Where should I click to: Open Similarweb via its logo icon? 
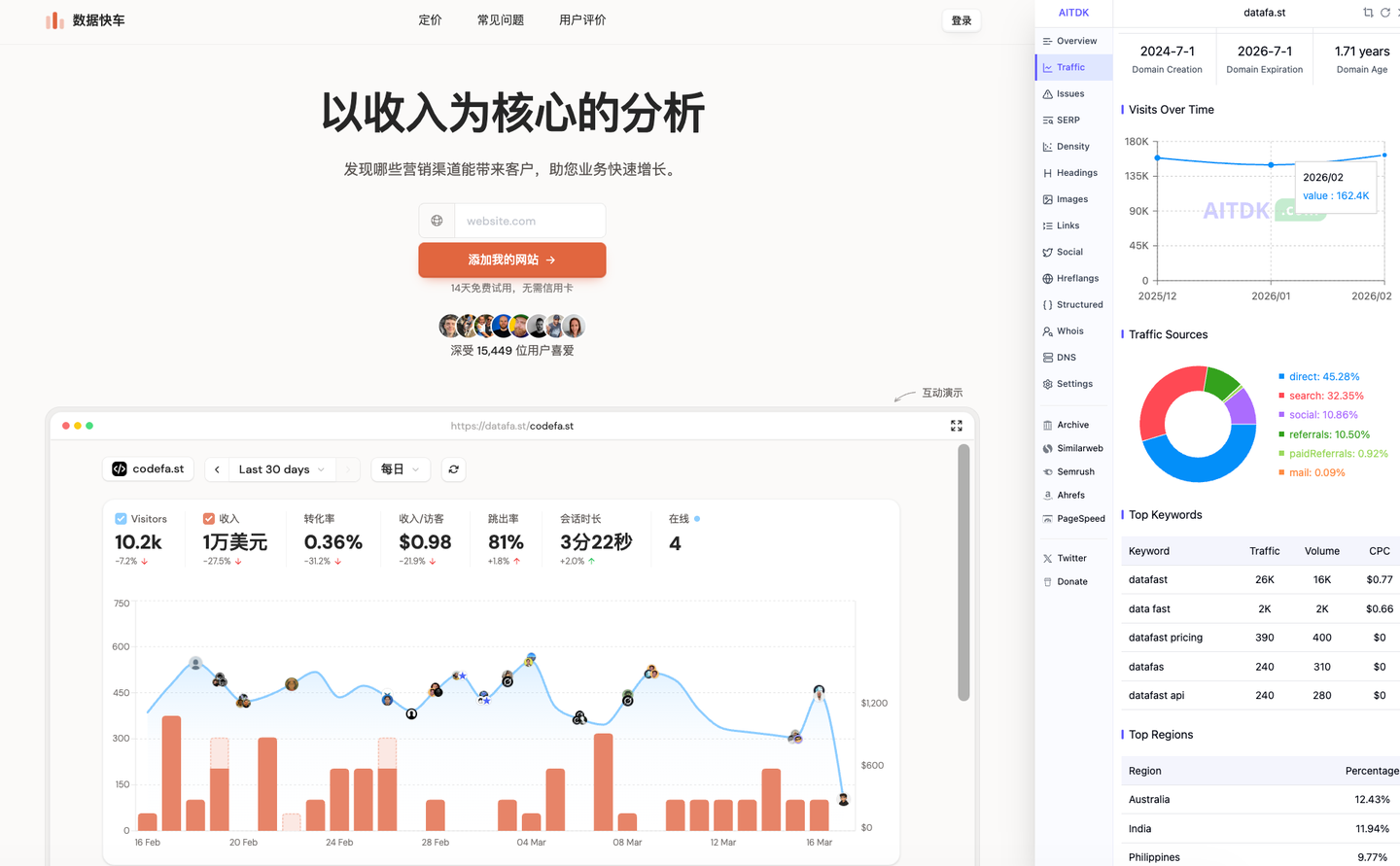click(1047, 448)
